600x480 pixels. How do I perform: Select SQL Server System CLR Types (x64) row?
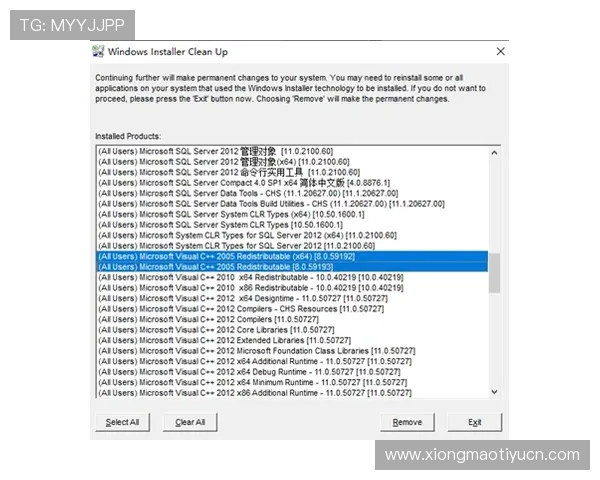(x=292, y=214)
